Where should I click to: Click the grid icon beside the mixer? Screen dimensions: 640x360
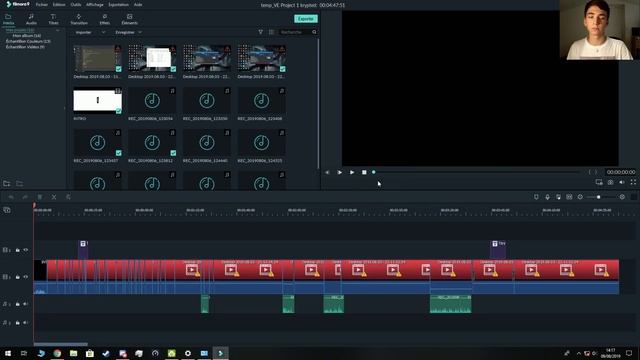click(569, 197)
